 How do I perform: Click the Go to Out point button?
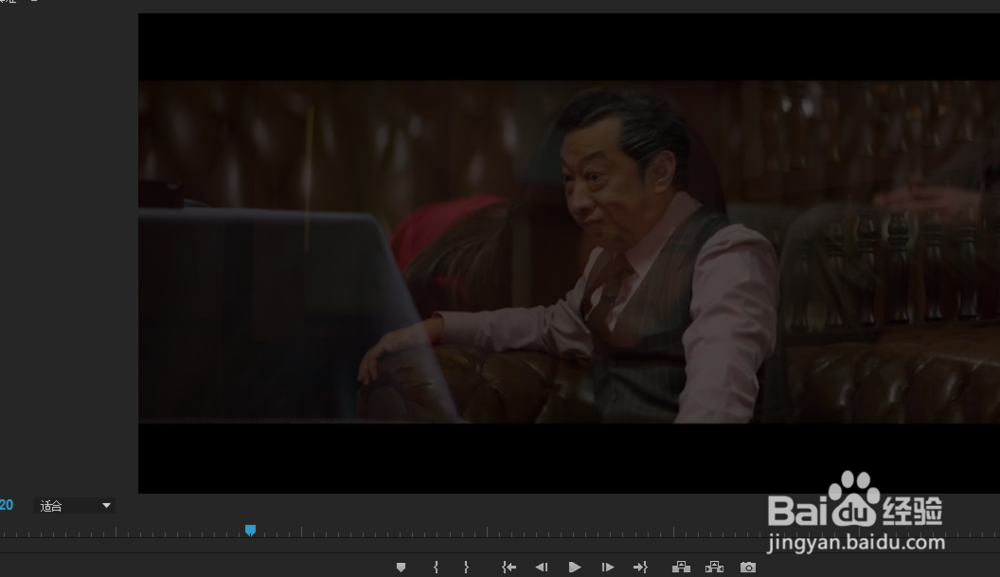click(x=640, y=567)
